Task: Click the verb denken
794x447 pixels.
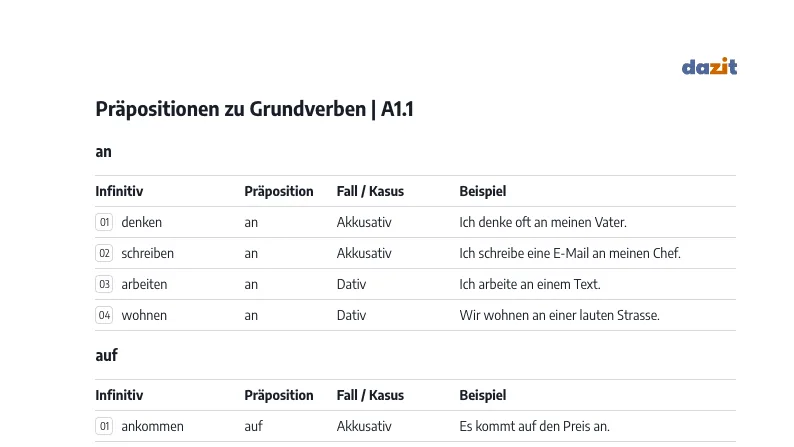Action: click(141, 222)
